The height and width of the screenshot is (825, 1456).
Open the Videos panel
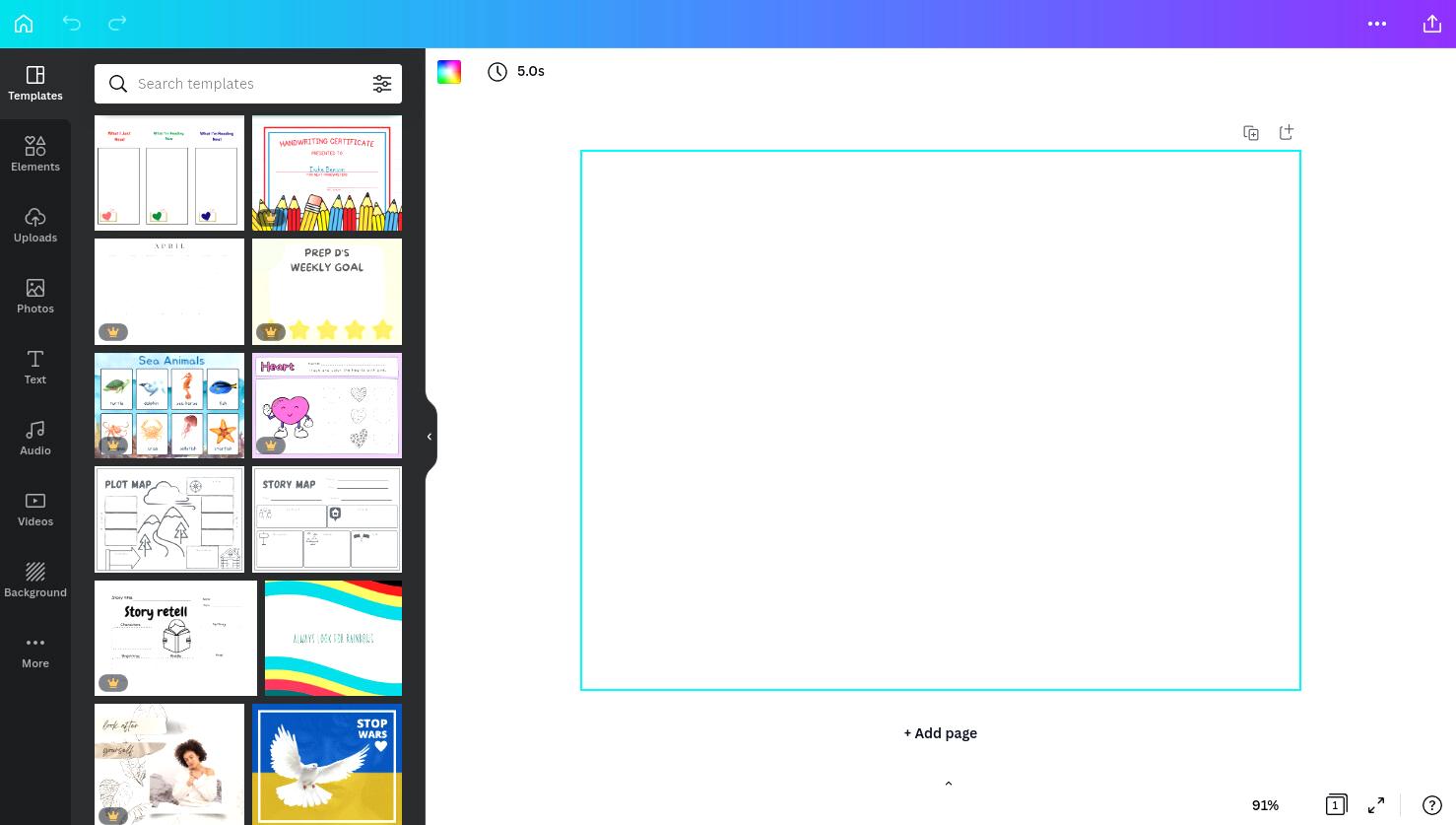pyautogui.click(x=35, y=510)
